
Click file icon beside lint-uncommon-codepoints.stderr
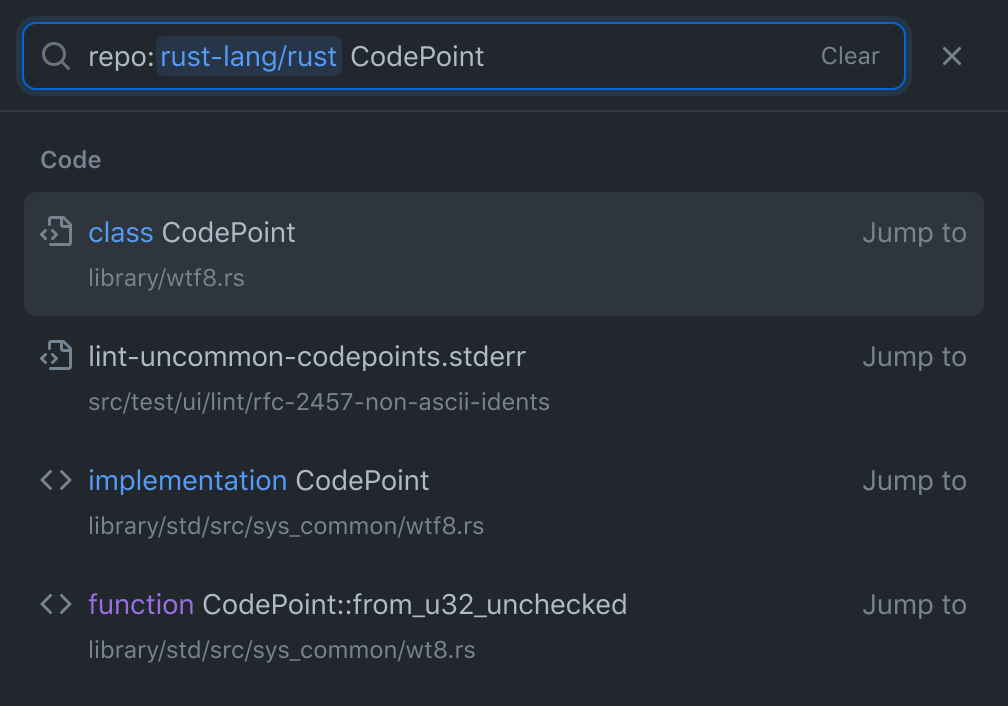(x=56, y=356)
